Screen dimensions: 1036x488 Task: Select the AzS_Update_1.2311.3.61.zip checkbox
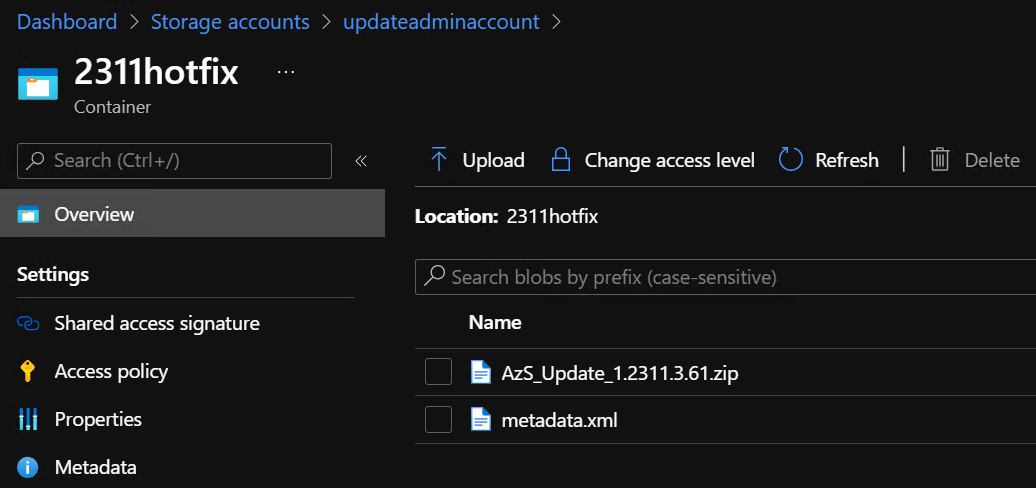tap(438, 373)
